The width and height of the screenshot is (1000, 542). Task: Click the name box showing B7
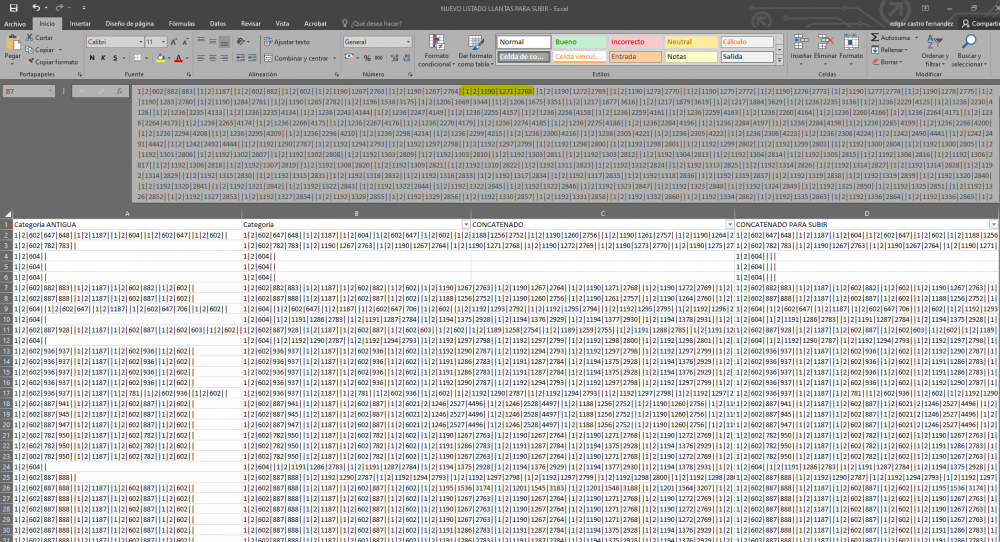tap(29, 91)
